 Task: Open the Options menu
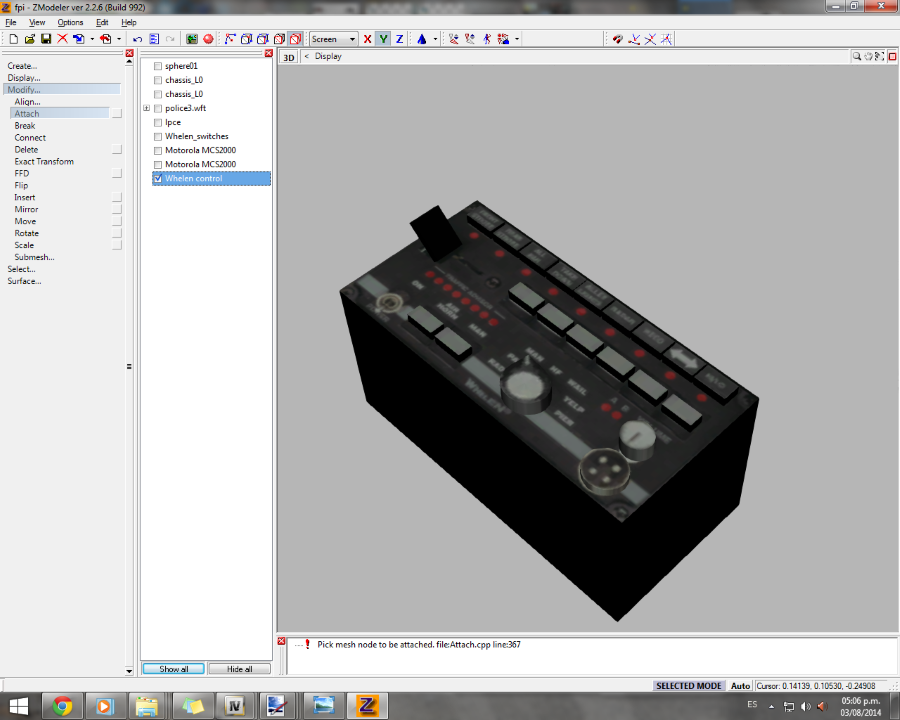70,22
